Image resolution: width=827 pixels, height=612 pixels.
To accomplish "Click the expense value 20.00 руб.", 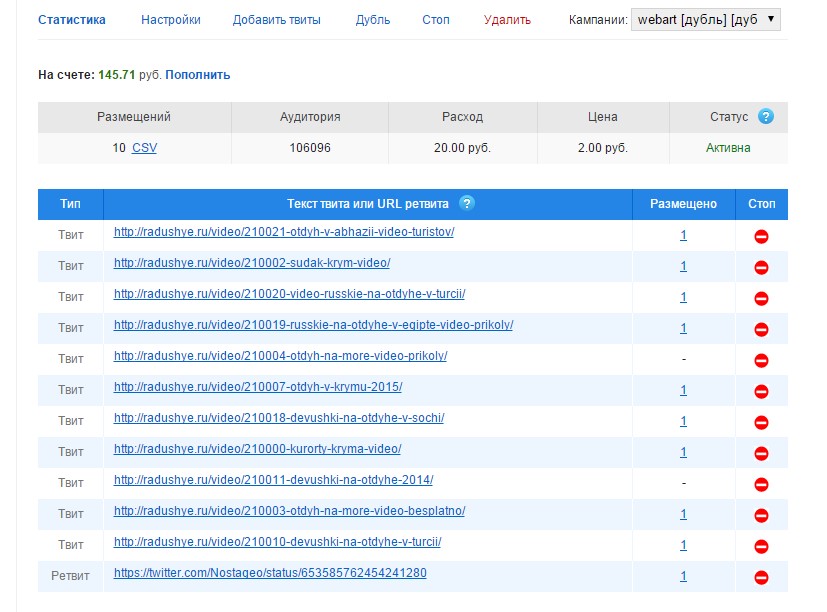I will pyautogui.click(x=463, y=148).
